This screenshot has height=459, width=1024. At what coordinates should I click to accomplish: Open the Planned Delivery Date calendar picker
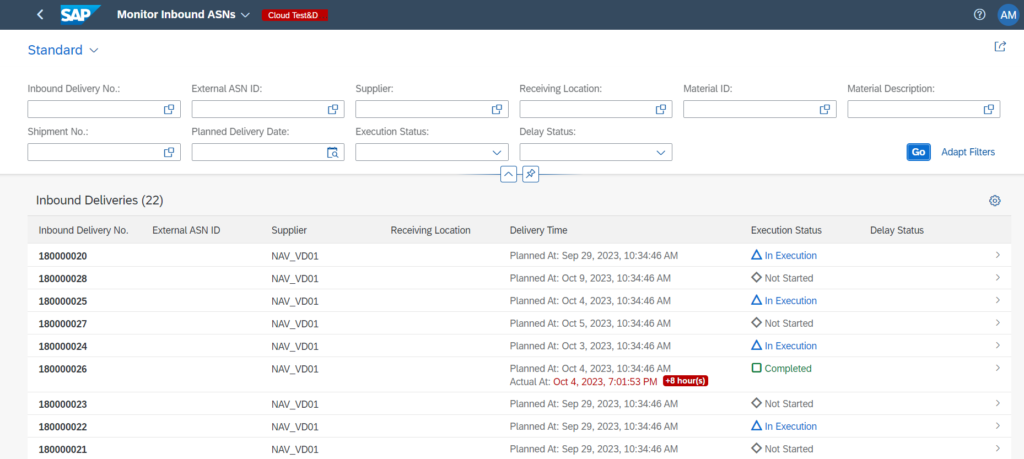coord(334,153)
